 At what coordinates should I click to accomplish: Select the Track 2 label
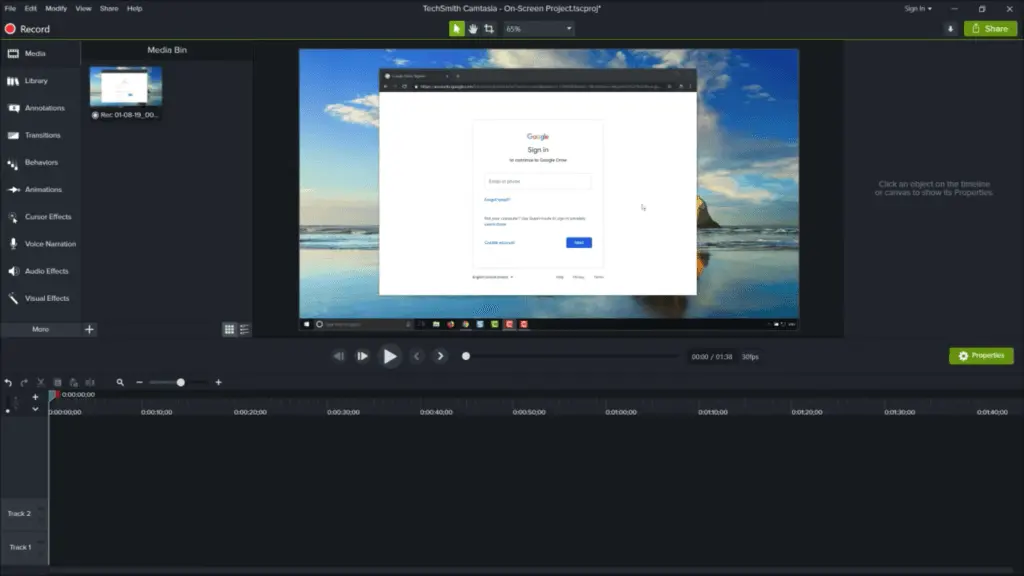[20, 514]
